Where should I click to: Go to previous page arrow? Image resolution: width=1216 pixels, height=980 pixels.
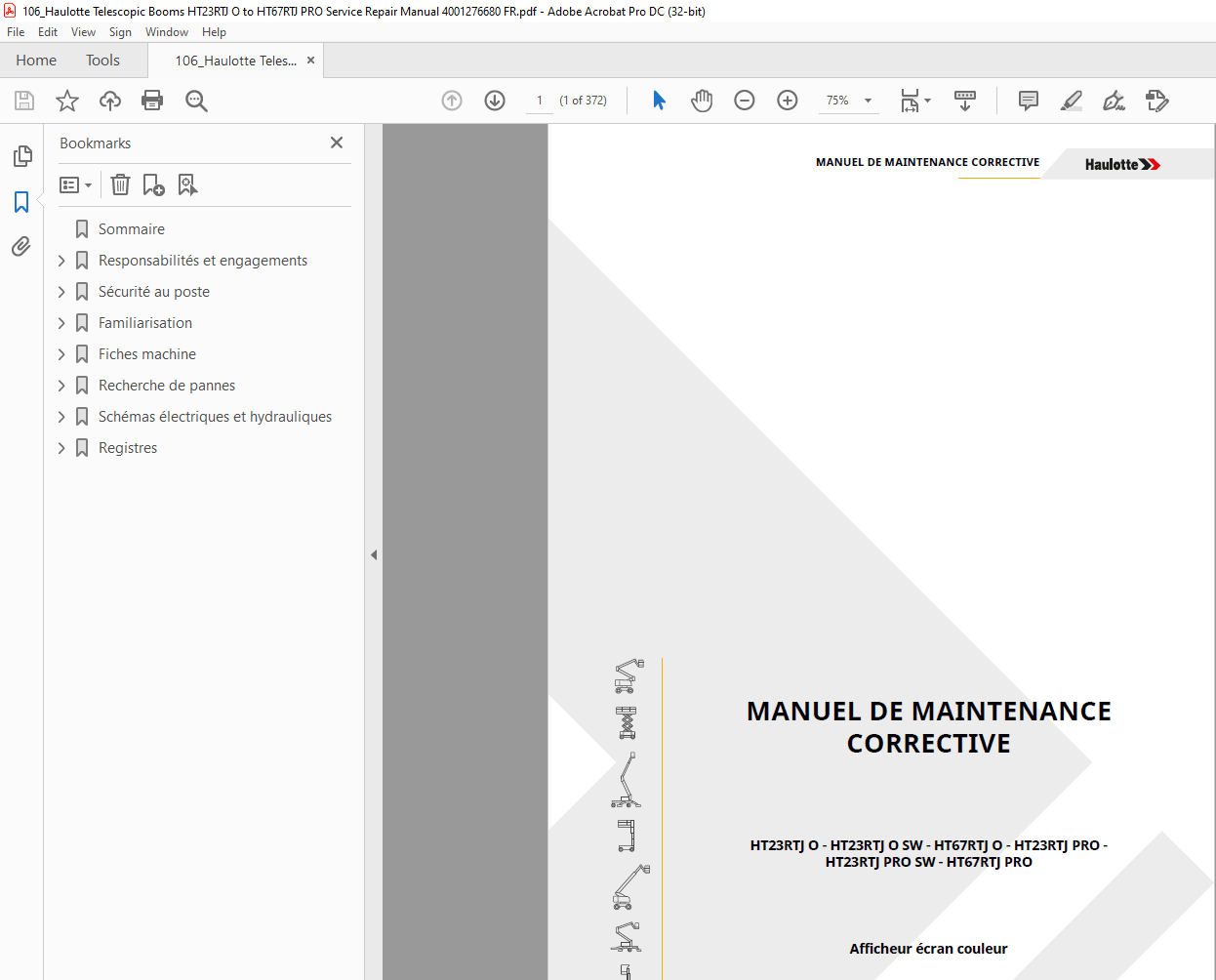point(452,101)
